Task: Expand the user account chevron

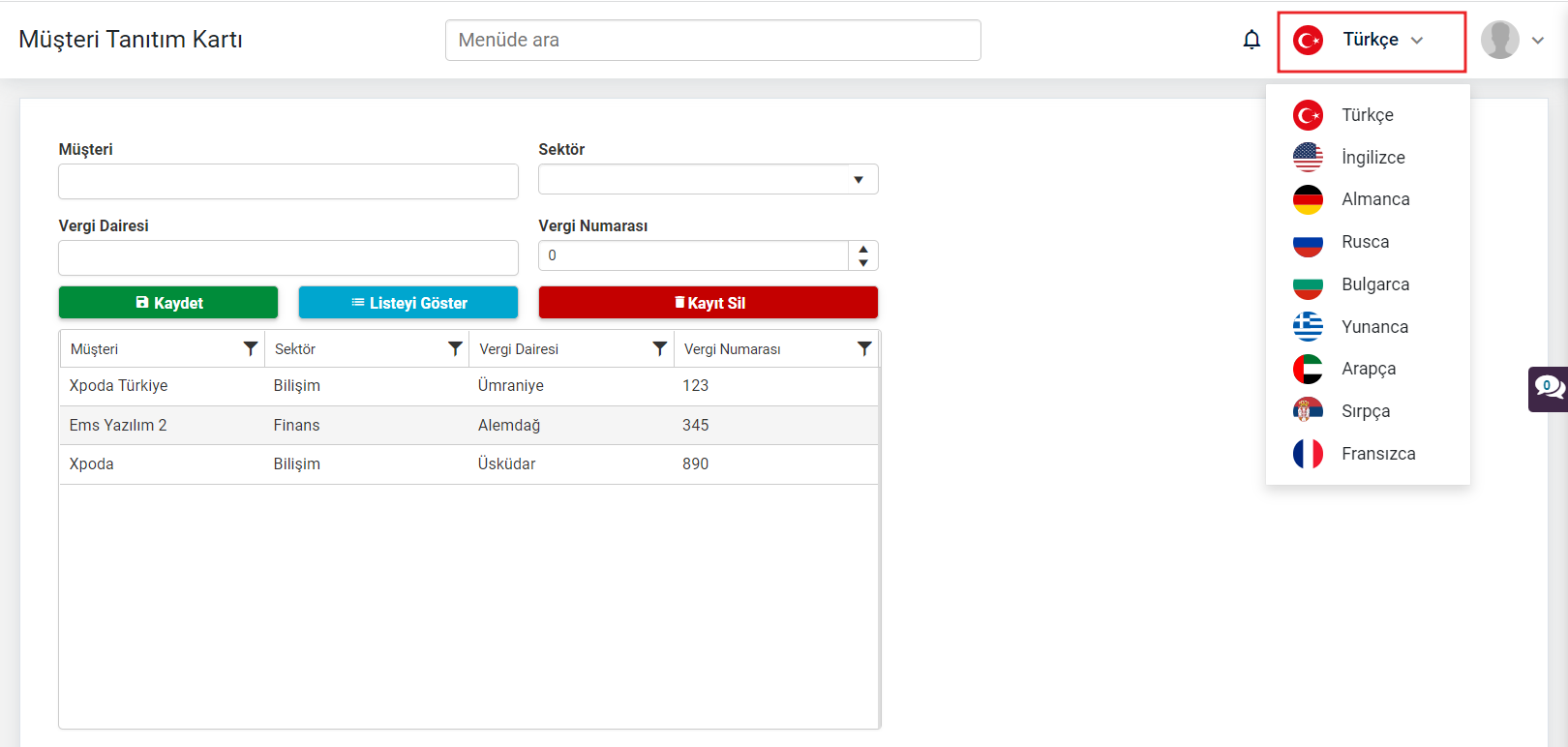Action: (1538, 41)
